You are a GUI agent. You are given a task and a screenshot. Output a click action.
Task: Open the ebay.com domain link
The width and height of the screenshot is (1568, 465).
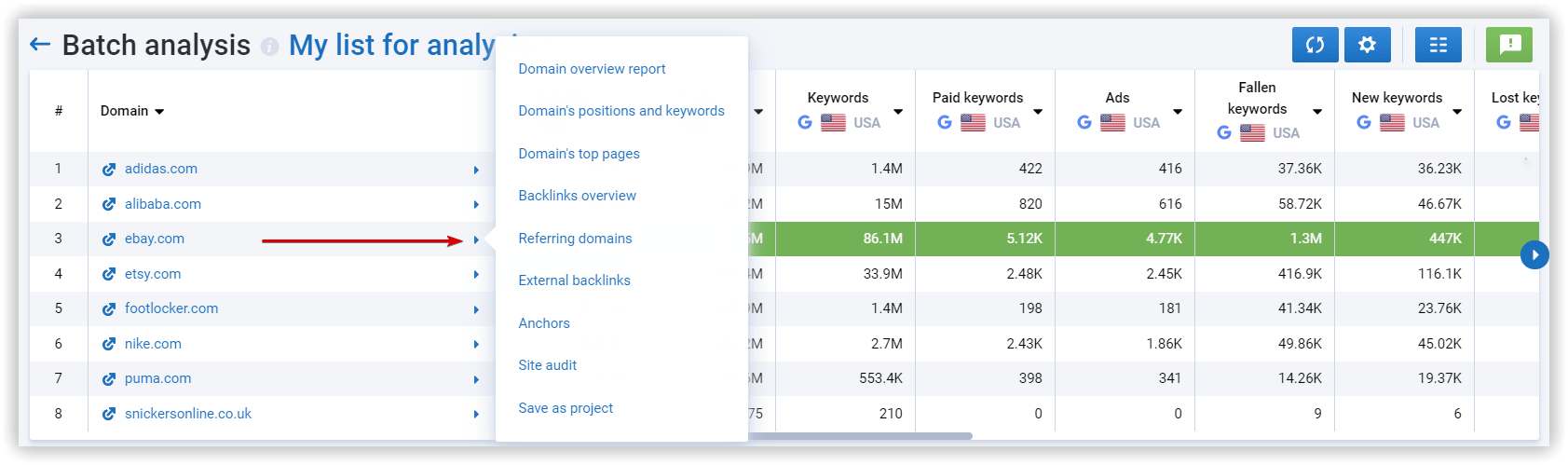click(x=155, y=239)
